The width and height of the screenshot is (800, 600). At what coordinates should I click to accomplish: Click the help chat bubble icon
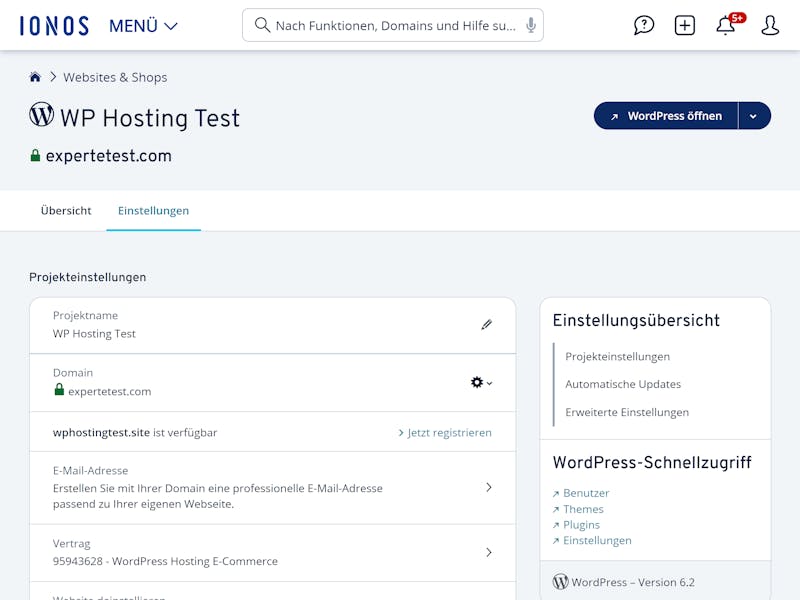(644, 26)
